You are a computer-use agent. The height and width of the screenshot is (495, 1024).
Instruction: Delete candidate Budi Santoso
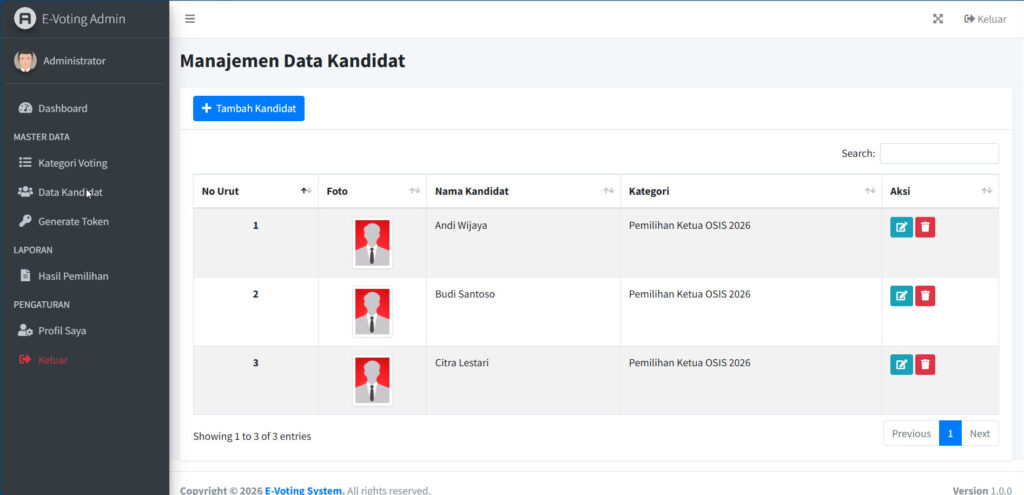(925, 295)
